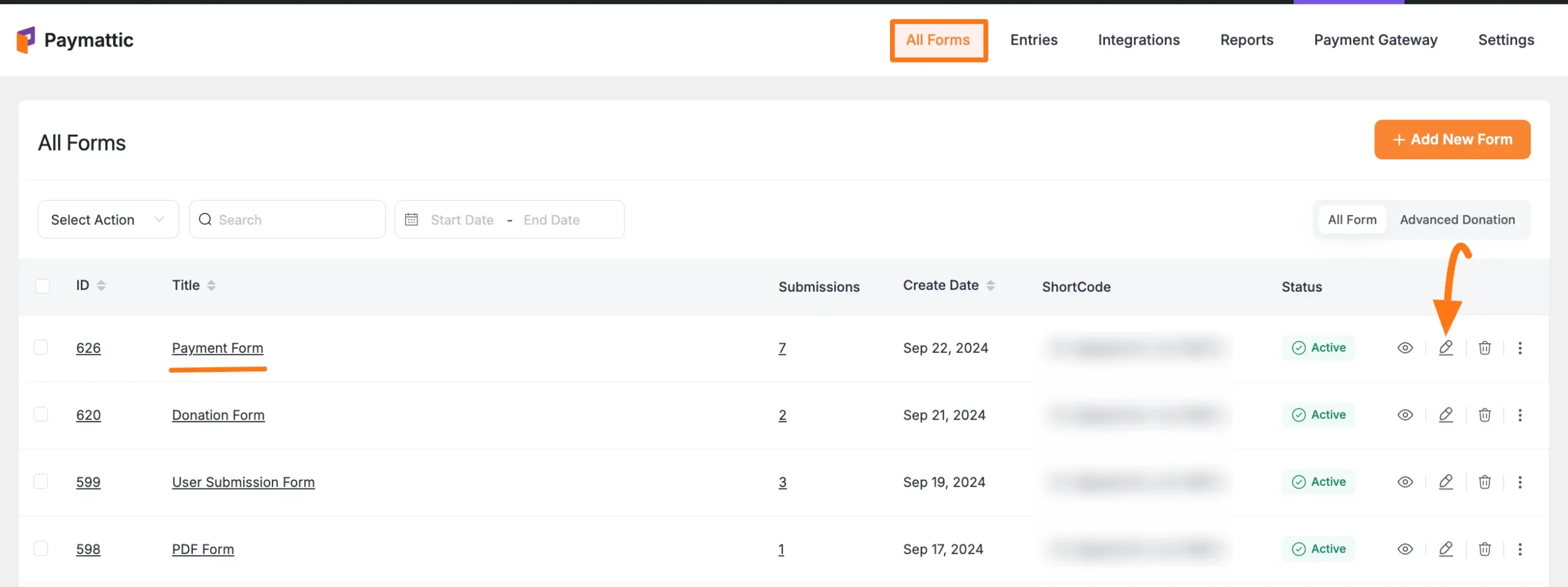The image size is (1568, 587).
Task: Open more options menu for PDF Form
Action: point(1520,550)
